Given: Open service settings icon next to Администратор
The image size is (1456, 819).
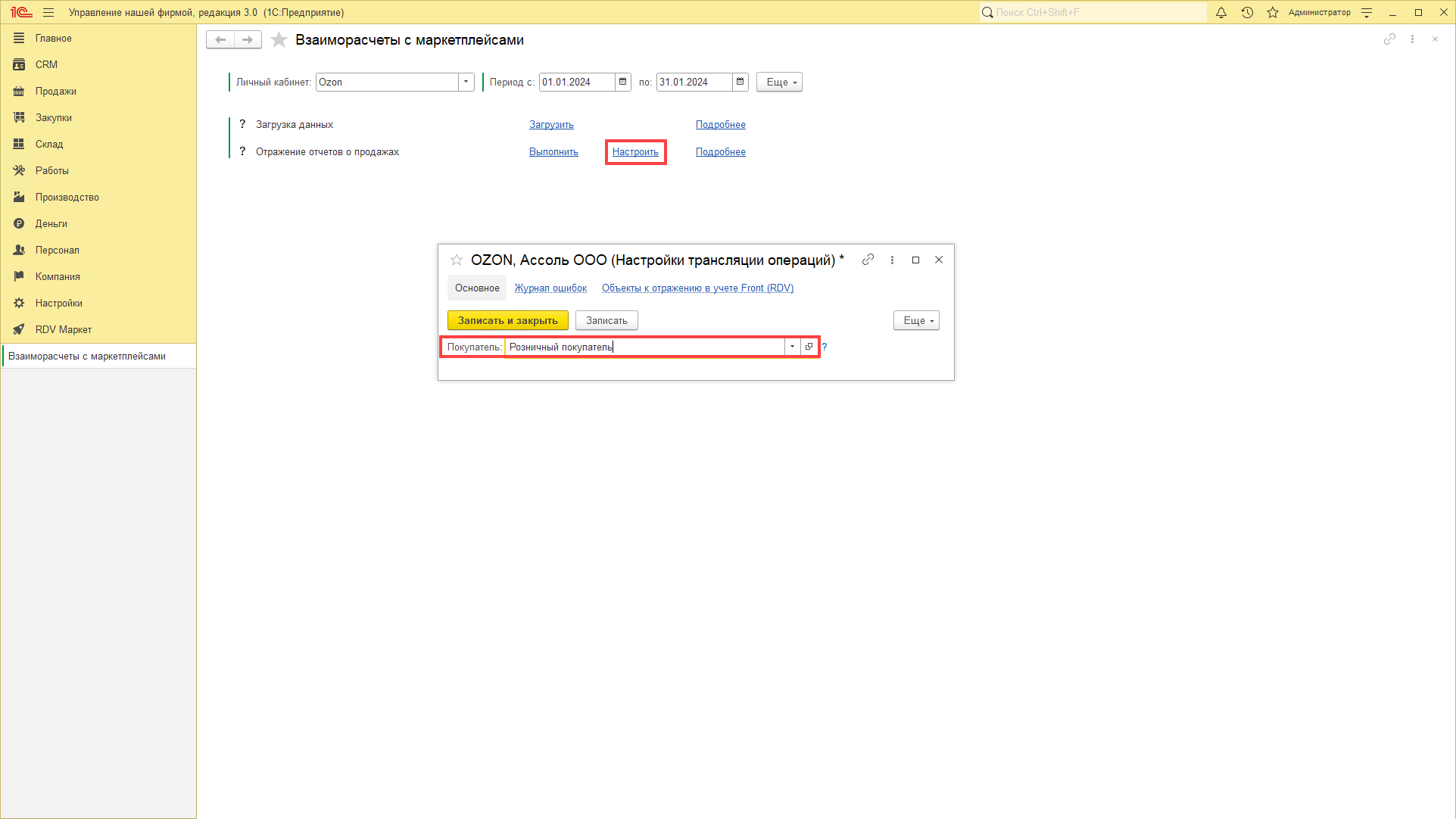Looking at the screenshot, I should click(1367, 12).
